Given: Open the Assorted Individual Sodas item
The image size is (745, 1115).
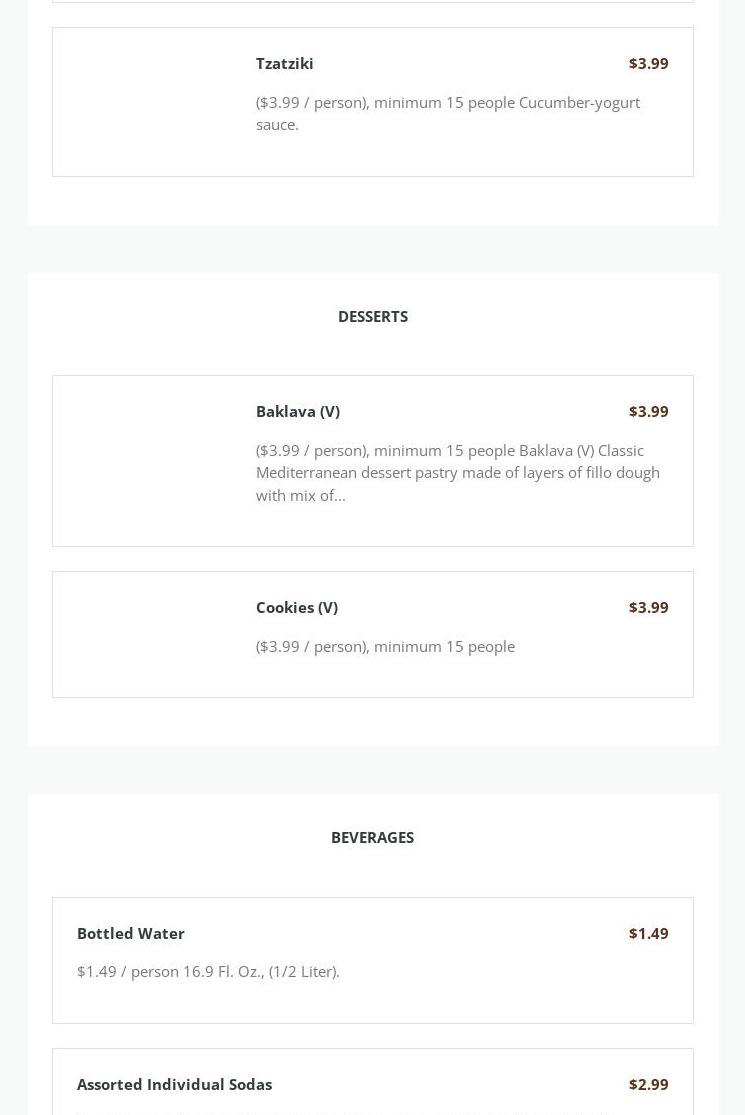Looking at the screenshot, I should tap(174, 1084).
